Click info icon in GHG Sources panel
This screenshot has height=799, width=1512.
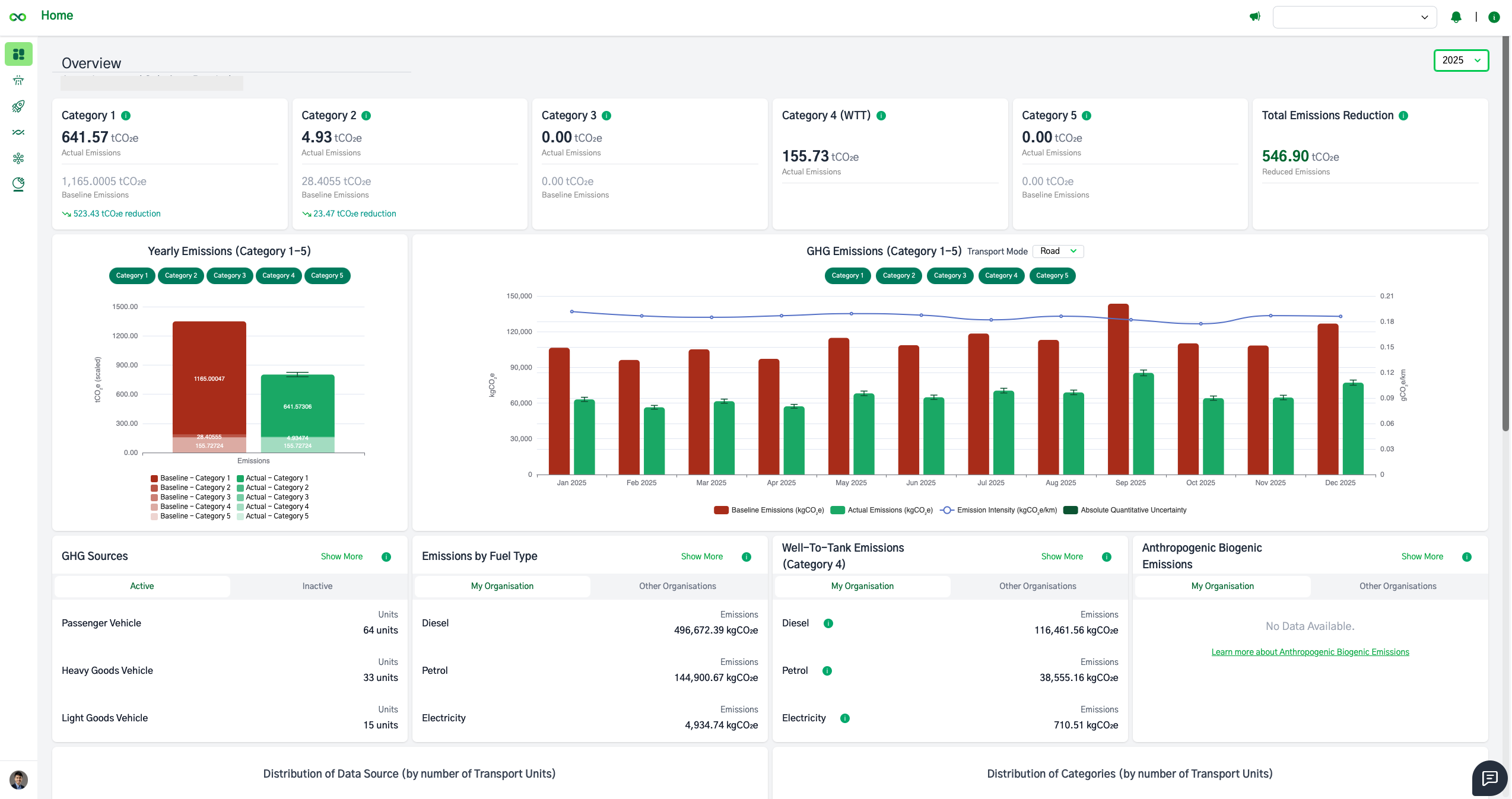pos(386,557)
